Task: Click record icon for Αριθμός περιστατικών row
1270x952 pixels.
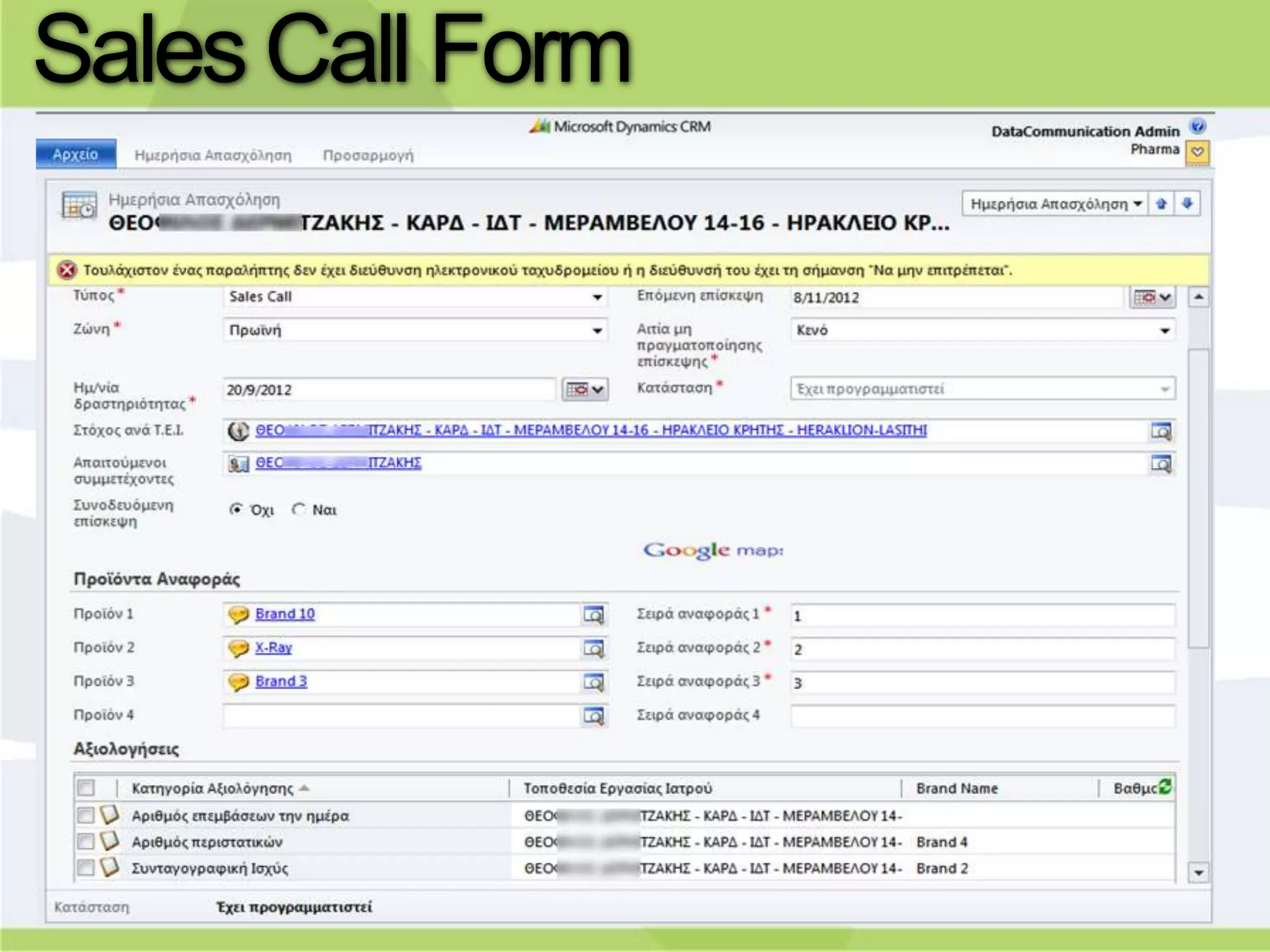Action: 109,841
